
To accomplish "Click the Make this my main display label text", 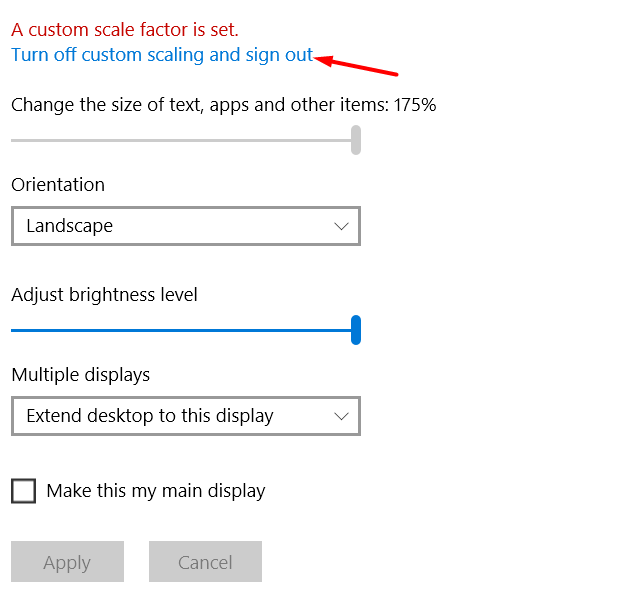I will [156, 491].
